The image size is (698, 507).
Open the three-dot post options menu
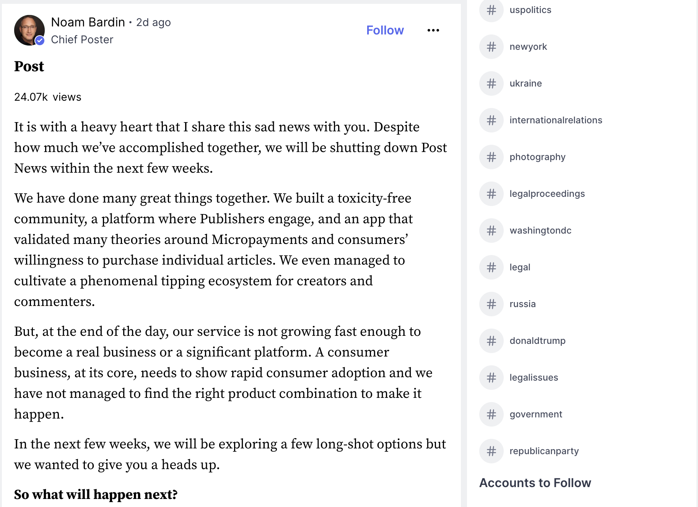[433, 30]
